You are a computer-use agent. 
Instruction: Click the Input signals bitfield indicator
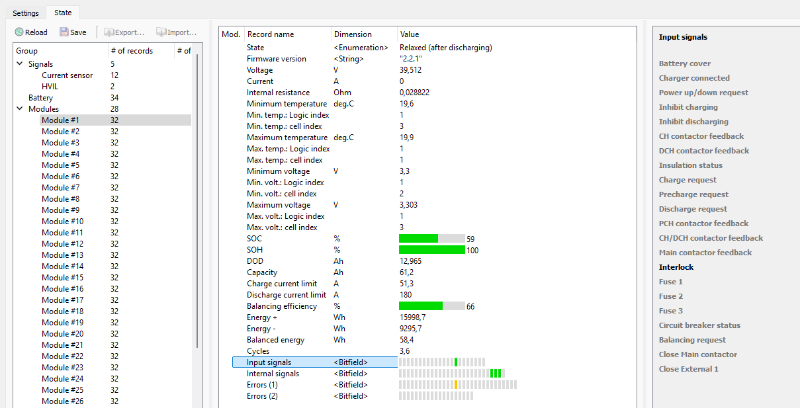(442, 362)
